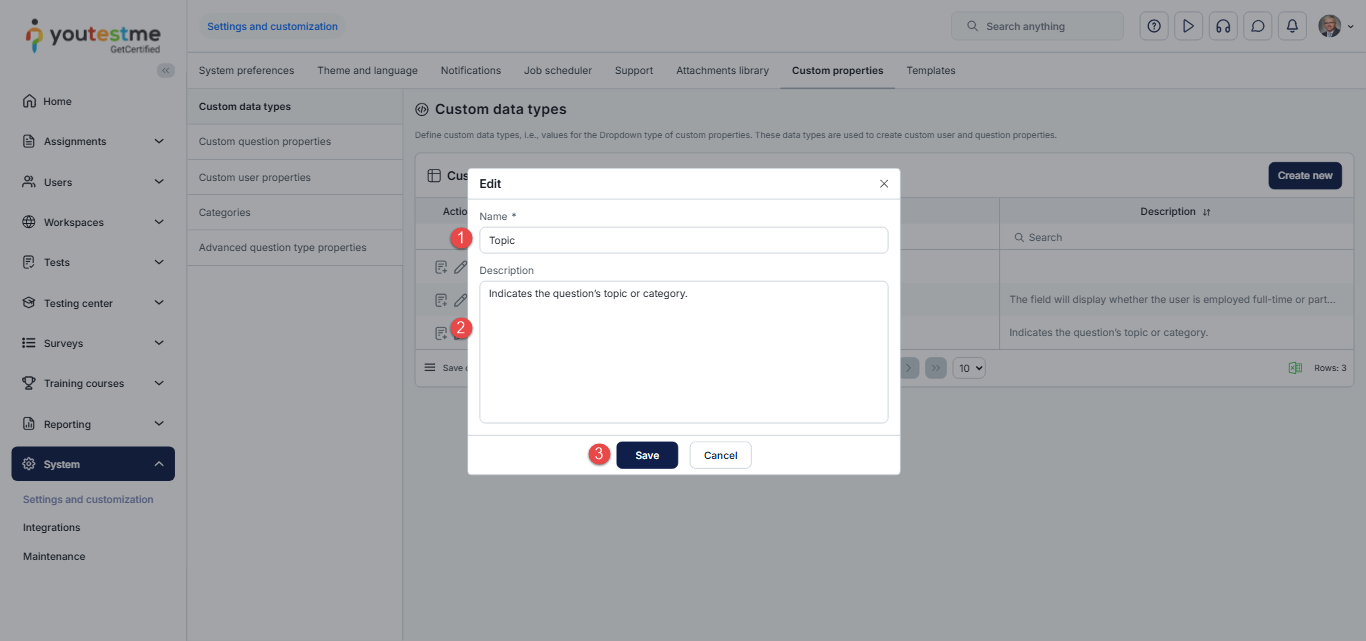Click the Surveys list icon
The image size is (1366, 641).
pyautogui.click(x=29, y=343)
